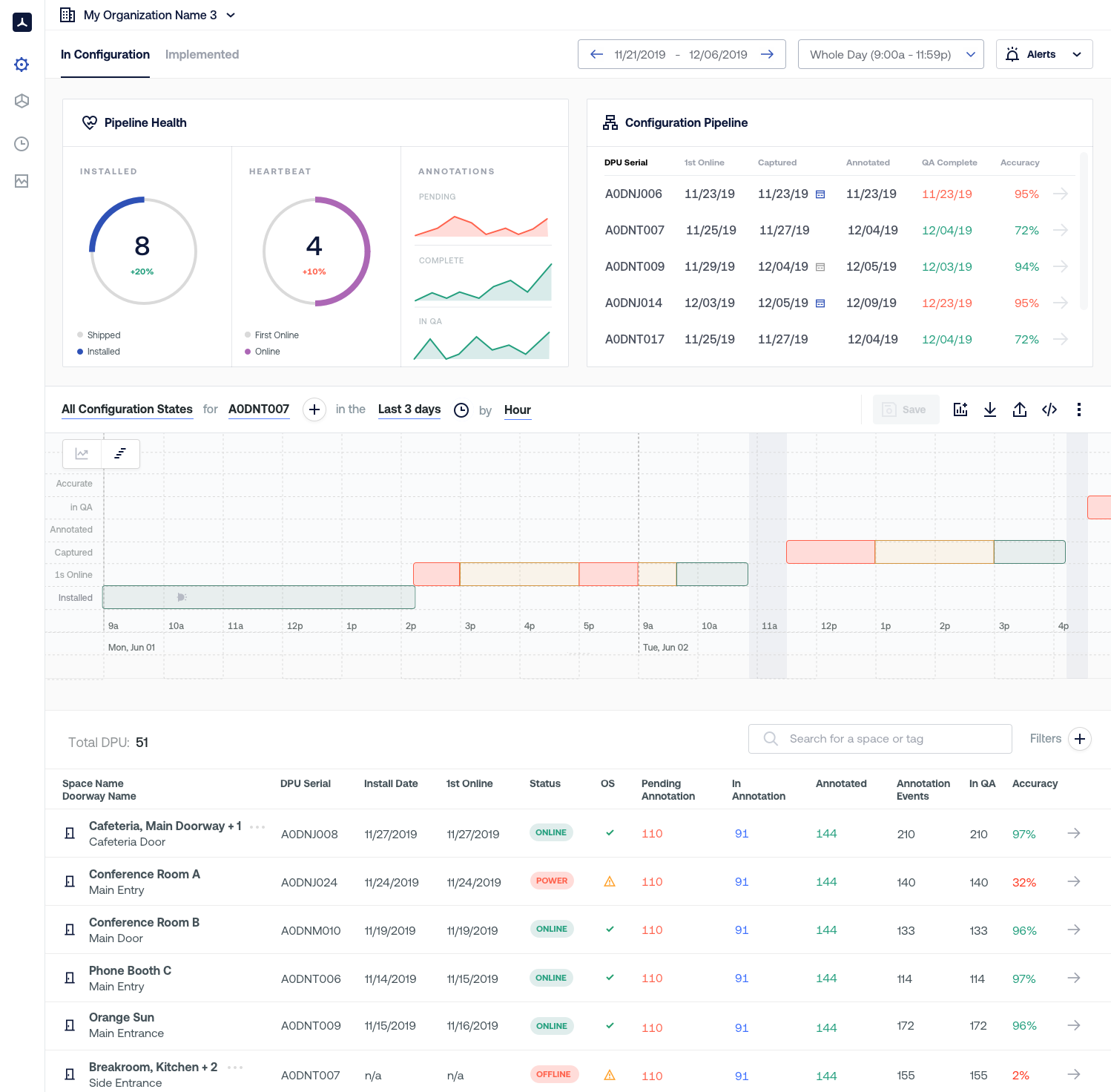Click the share upload icon
Image resolution: width=1111 pixels, height=1092 pixels.
1019,409
